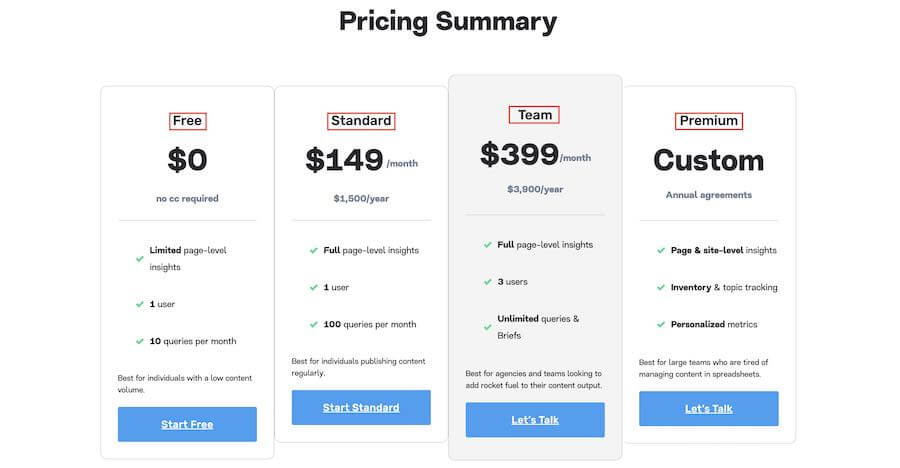Click checkmark beside Unlimited queries & Briefs
900x468 pixels.
pyautogui.click(x=487, y=327)
